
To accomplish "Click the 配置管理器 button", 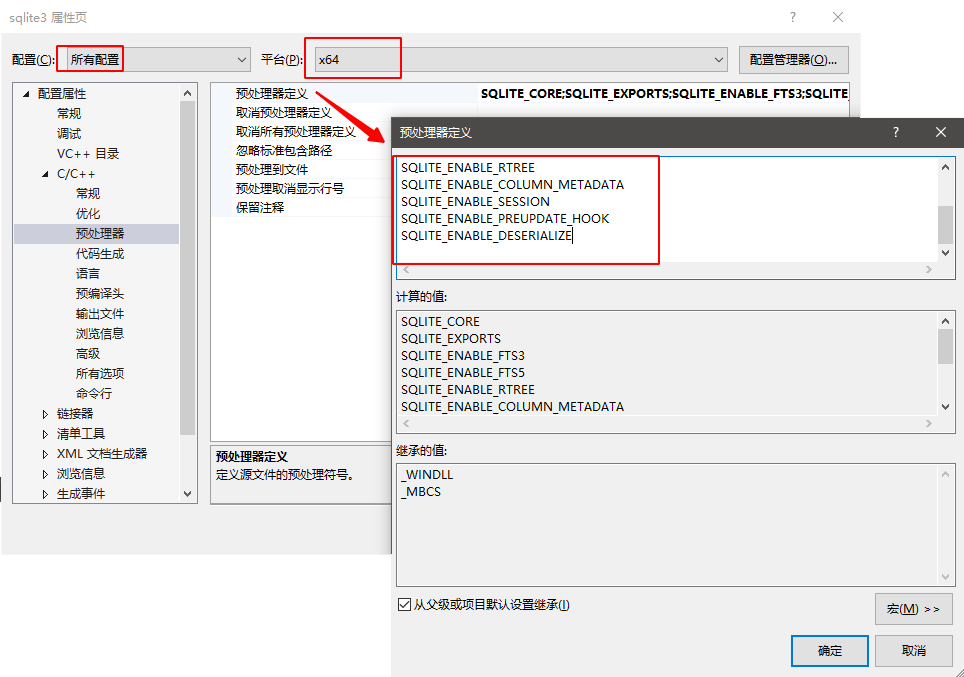I will [x=793, y=59].
